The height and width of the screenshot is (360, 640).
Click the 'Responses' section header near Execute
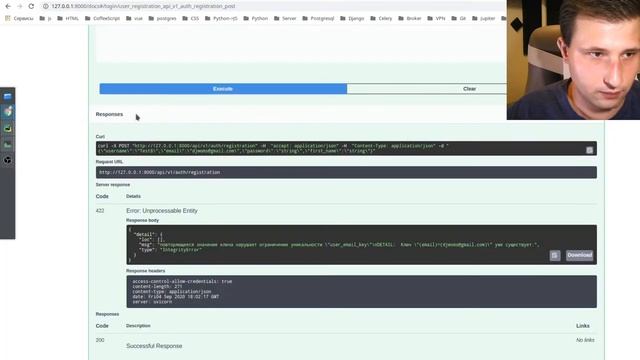[x=109, y=114]
